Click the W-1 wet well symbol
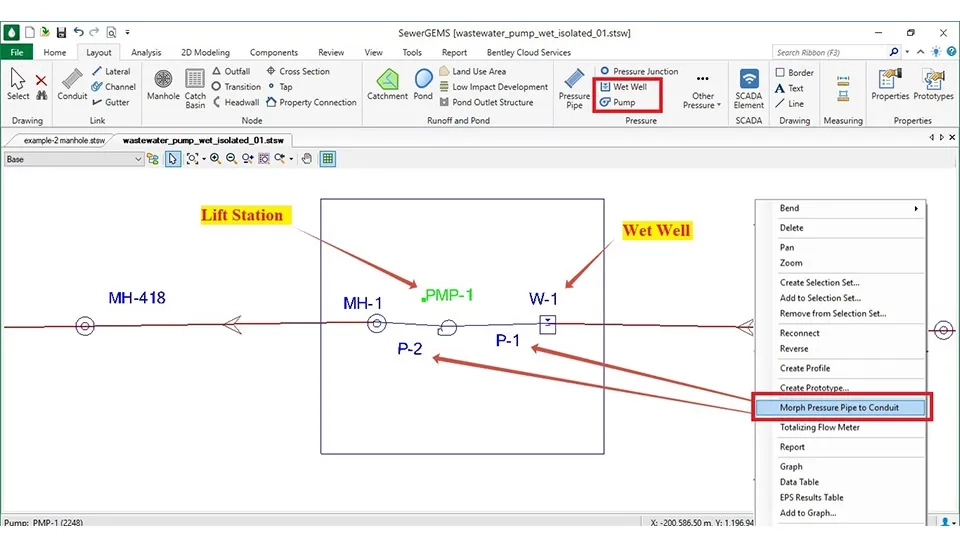The height and width of the screenshot is (548, 960). [x=547, y=325]
